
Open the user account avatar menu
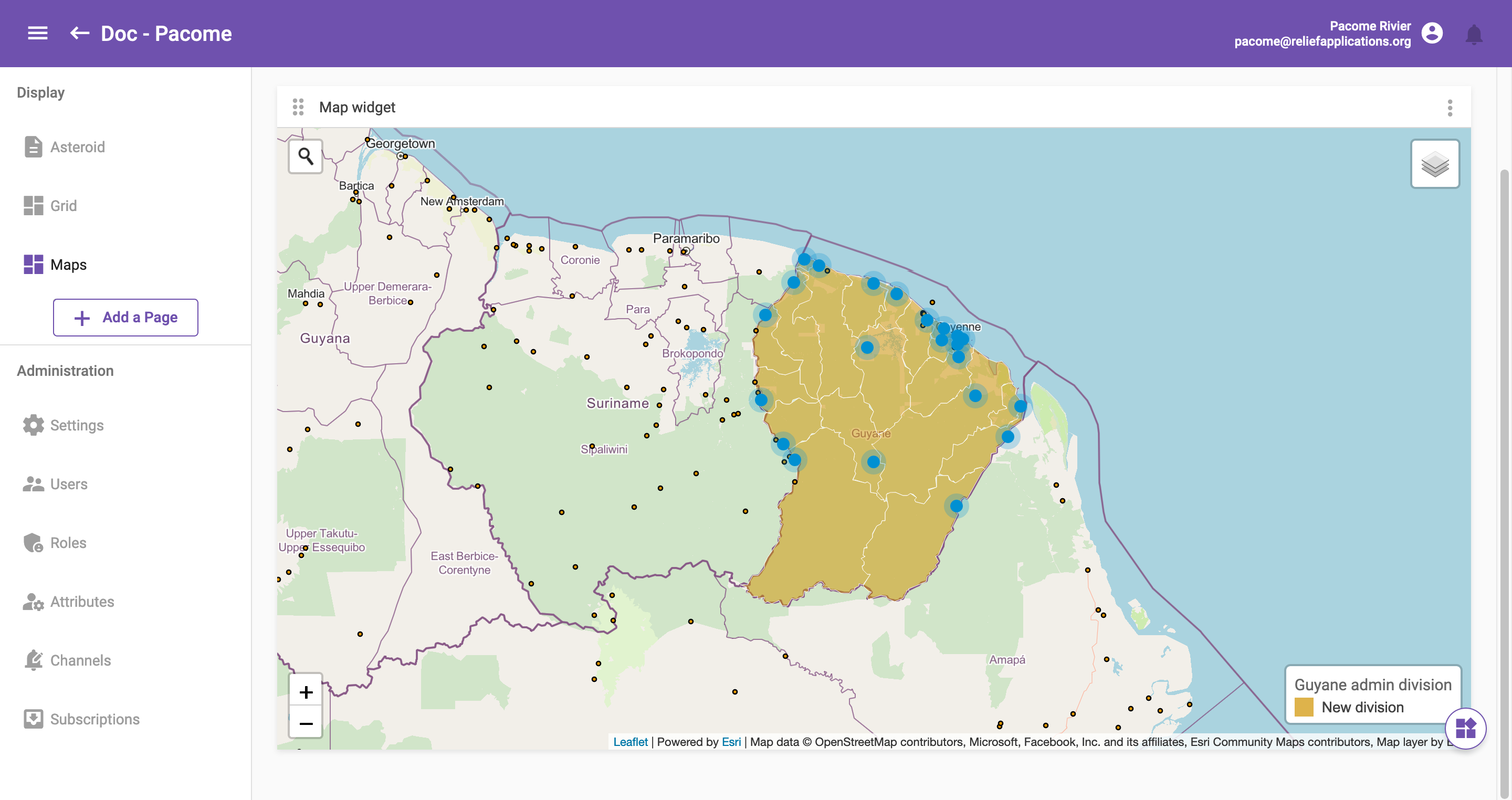1432,34
